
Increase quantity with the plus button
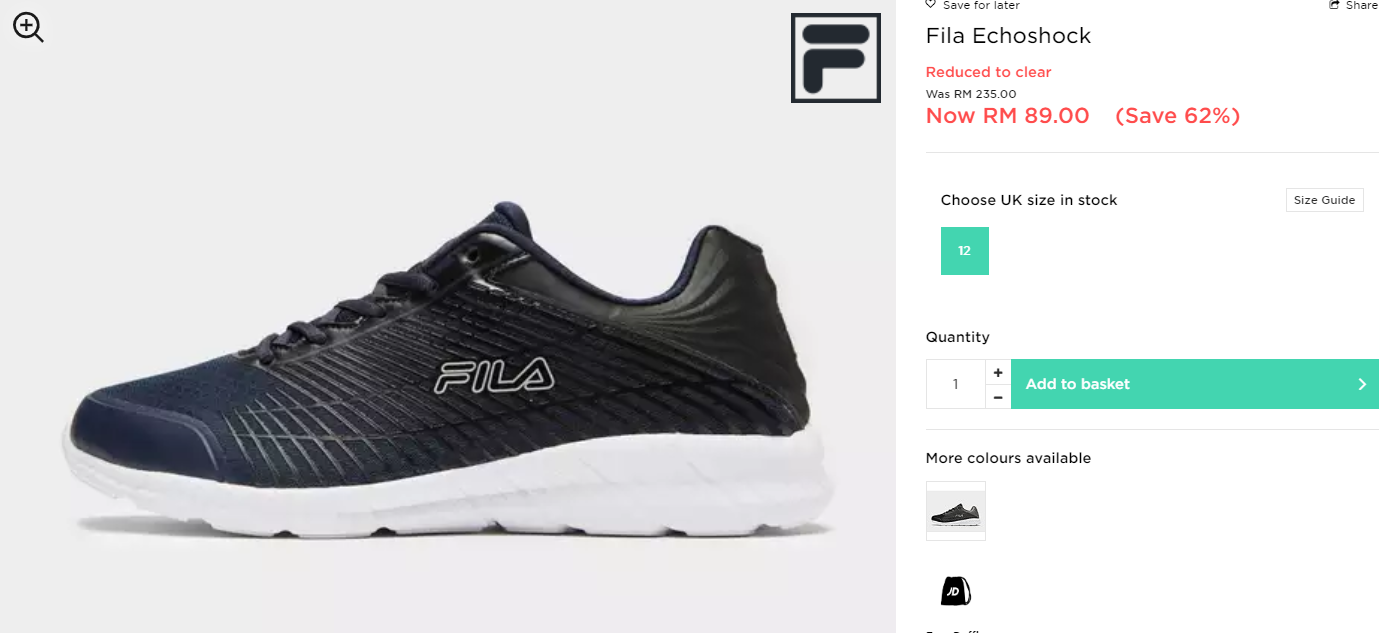click(x=998, y=372)
